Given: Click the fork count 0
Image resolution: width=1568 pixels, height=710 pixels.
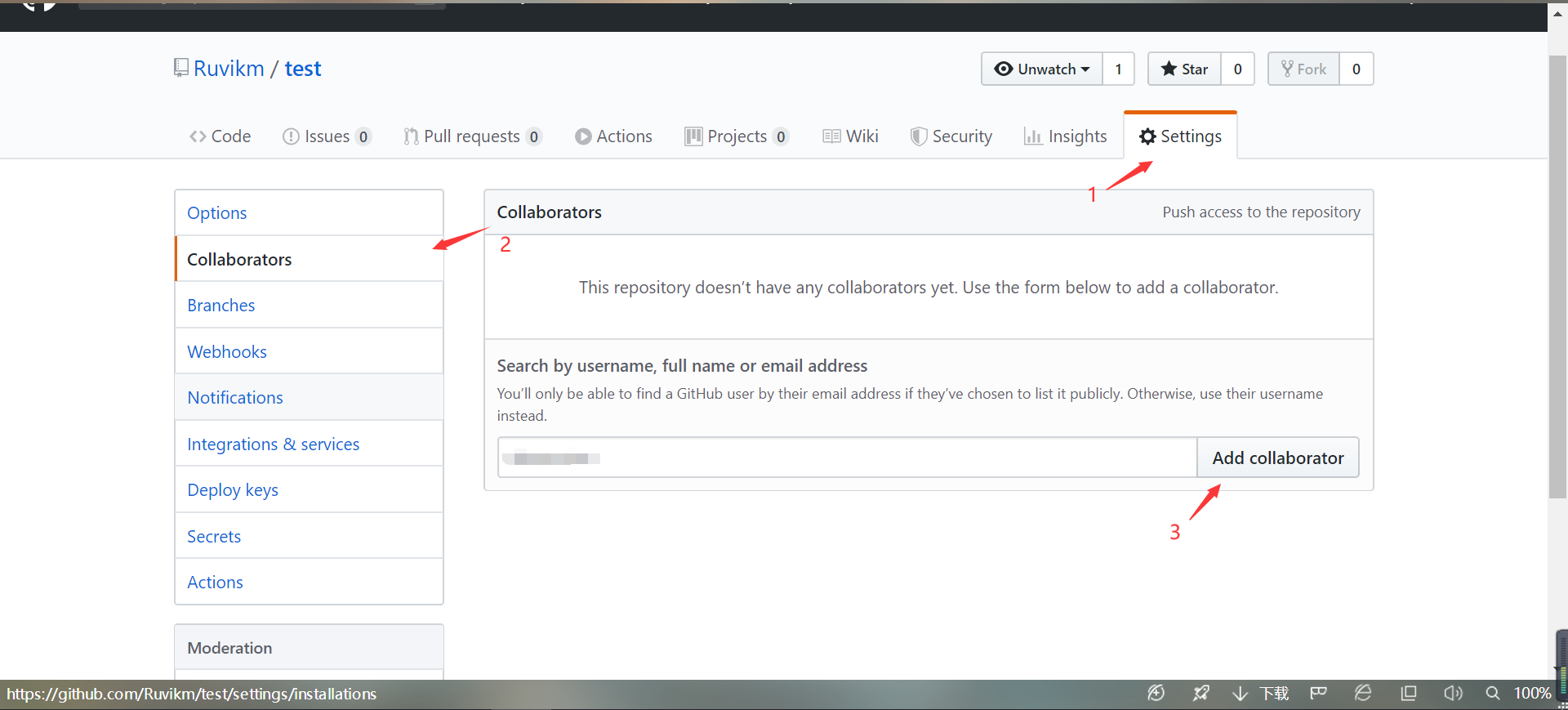Looking at the screenshot, I should click(x=1356, y=69).
